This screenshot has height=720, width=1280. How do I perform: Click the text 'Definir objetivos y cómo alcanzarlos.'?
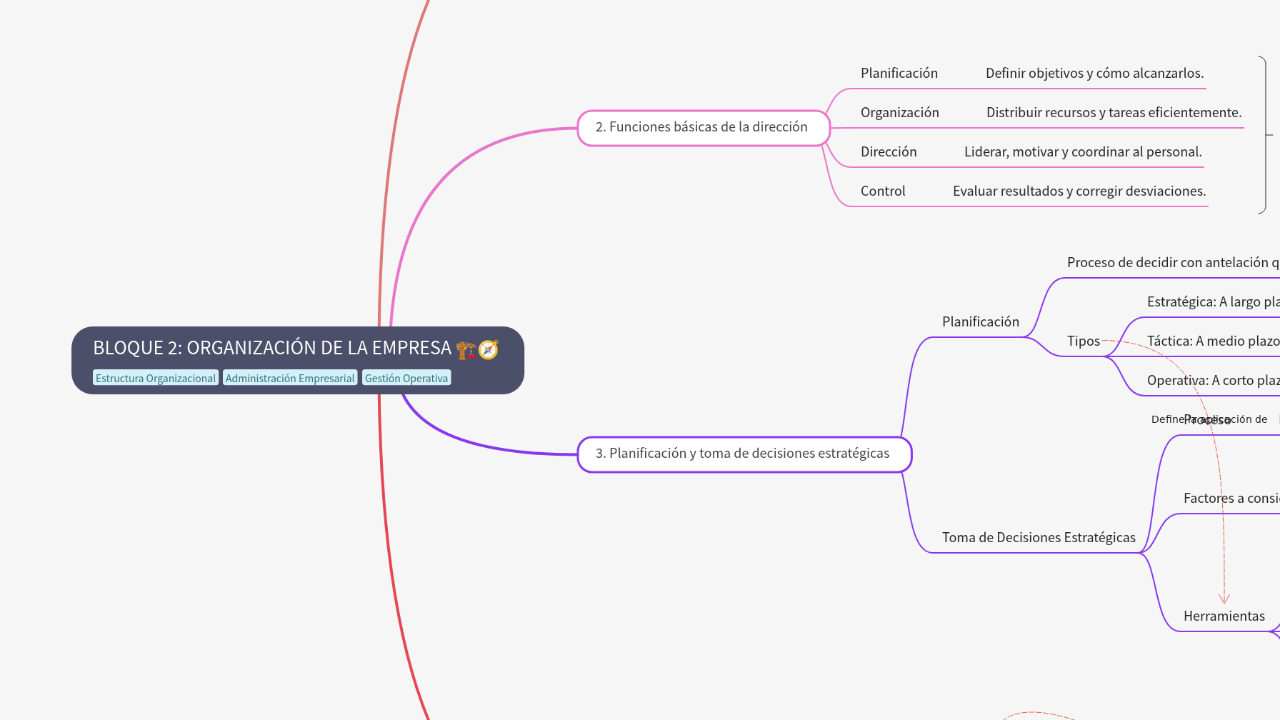[x=1095, y=72]
